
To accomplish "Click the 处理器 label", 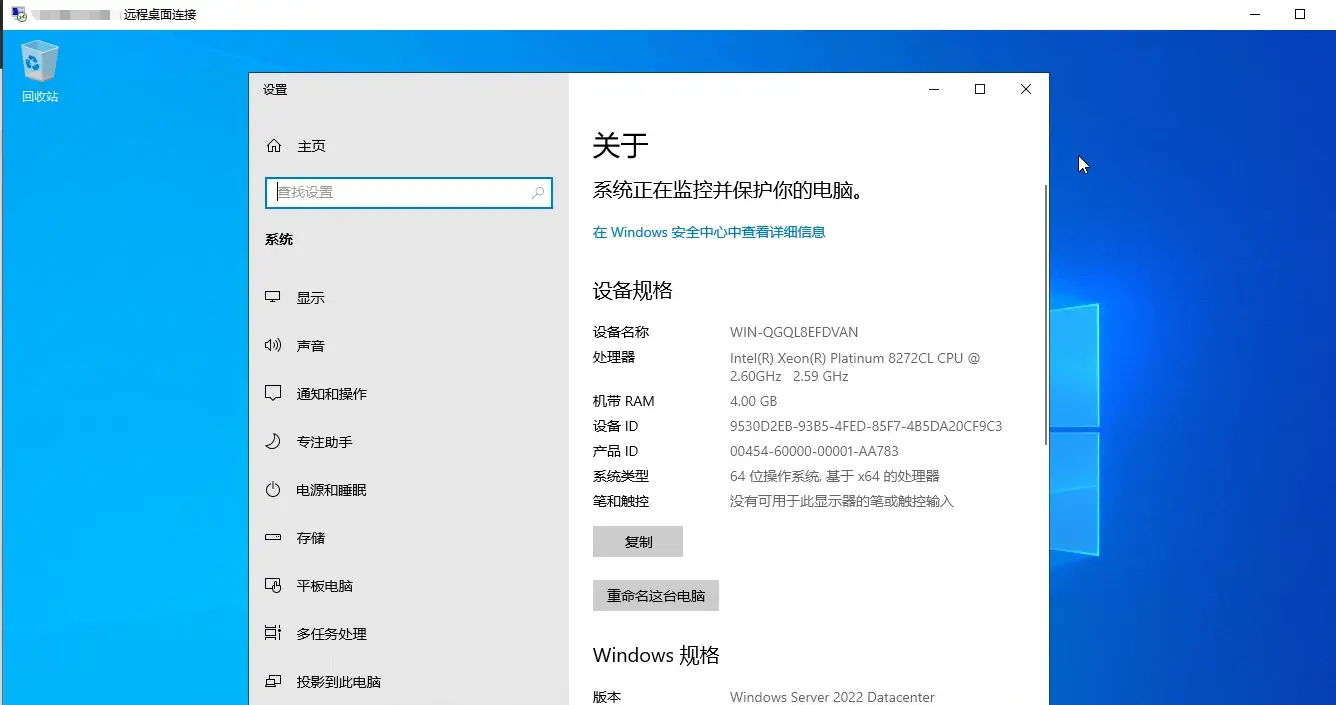I will pyautogui.click(x=614, y=357).
